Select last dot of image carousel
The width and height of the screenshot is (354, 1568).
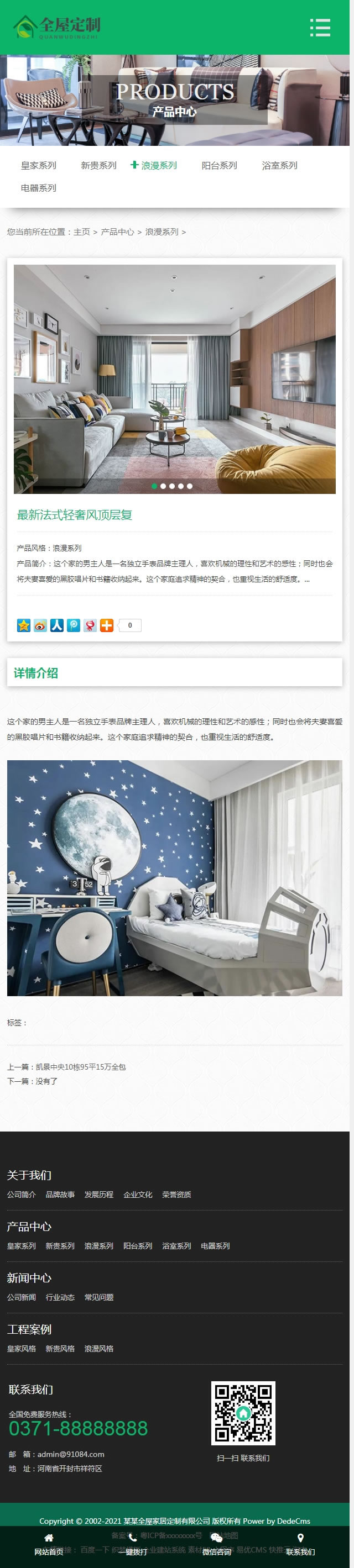190,486
